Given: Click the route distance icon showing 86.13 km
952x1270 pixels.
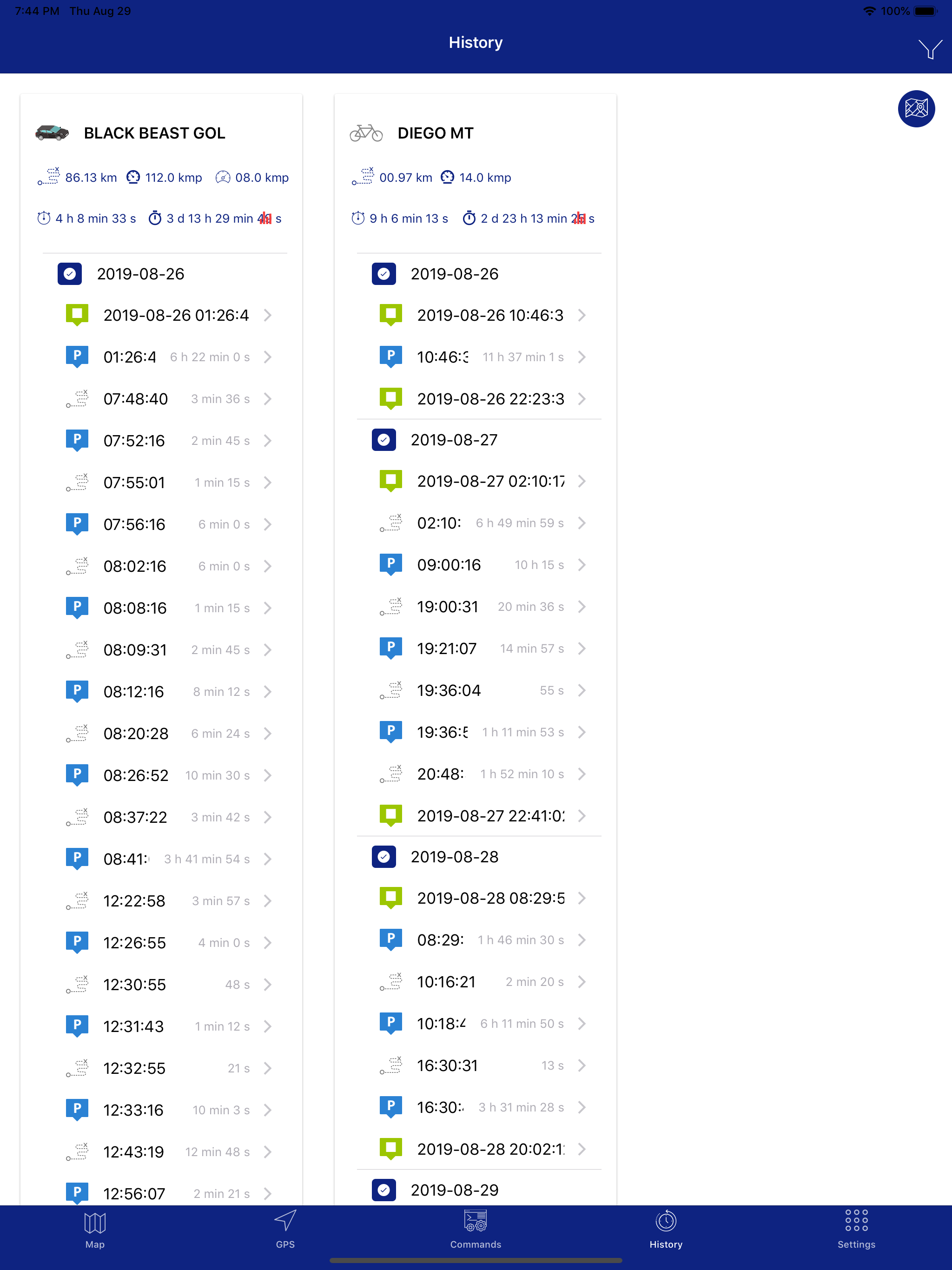Looking at the screenshot, I should tap(49, 177).
